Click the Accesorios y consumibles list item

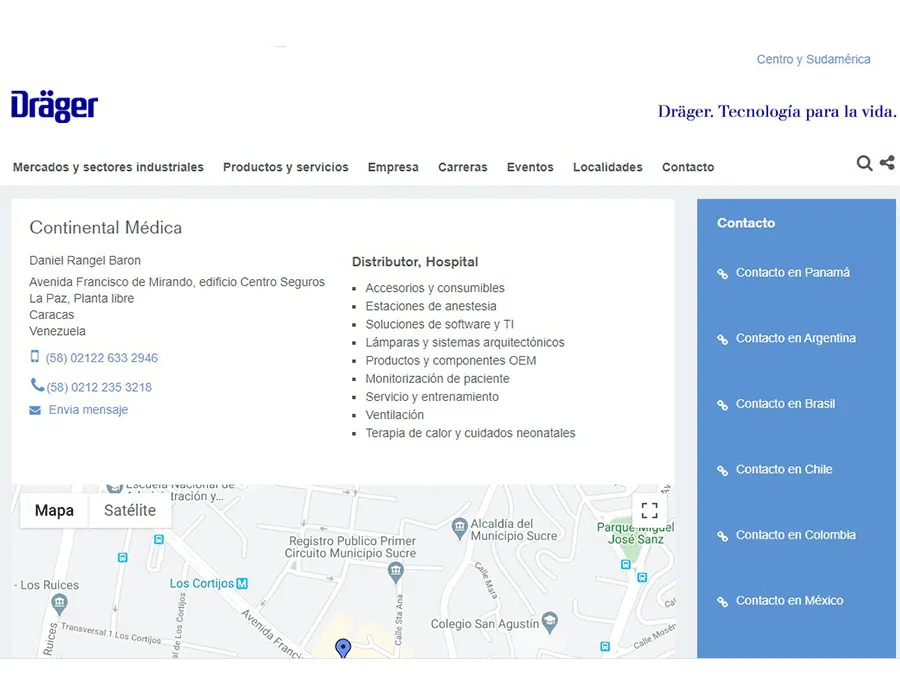click(435, 288)
